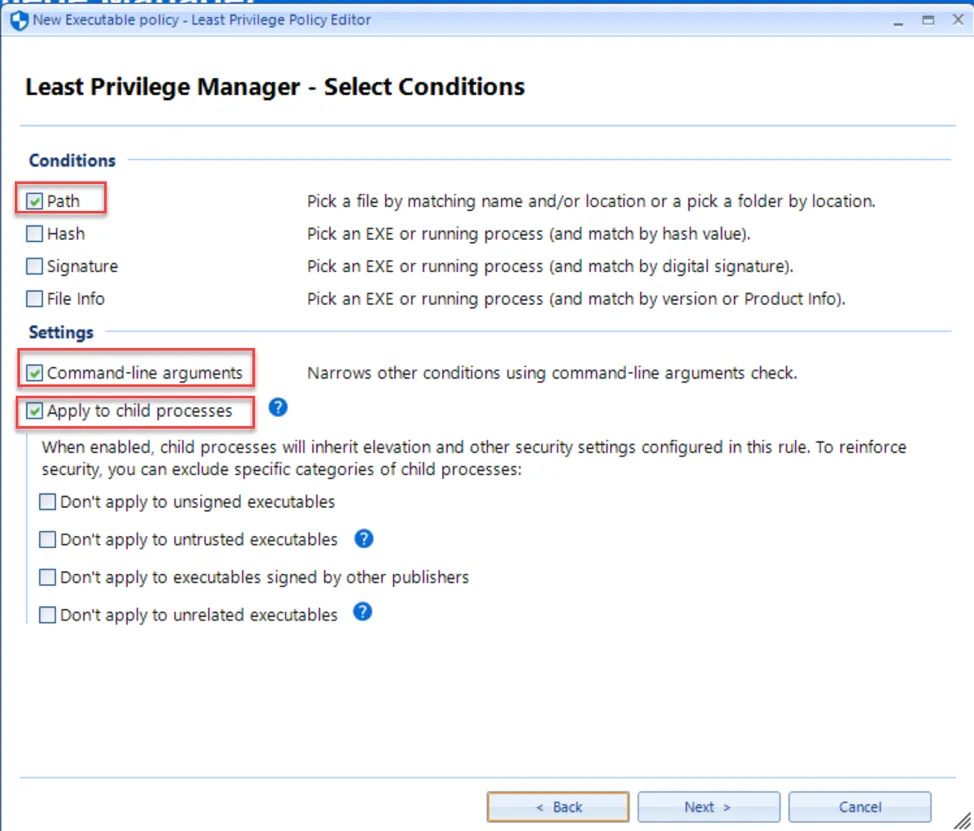Minimize the Policy Editor window
The width and height of the screenshot is (974, 831).
point(898,20)
